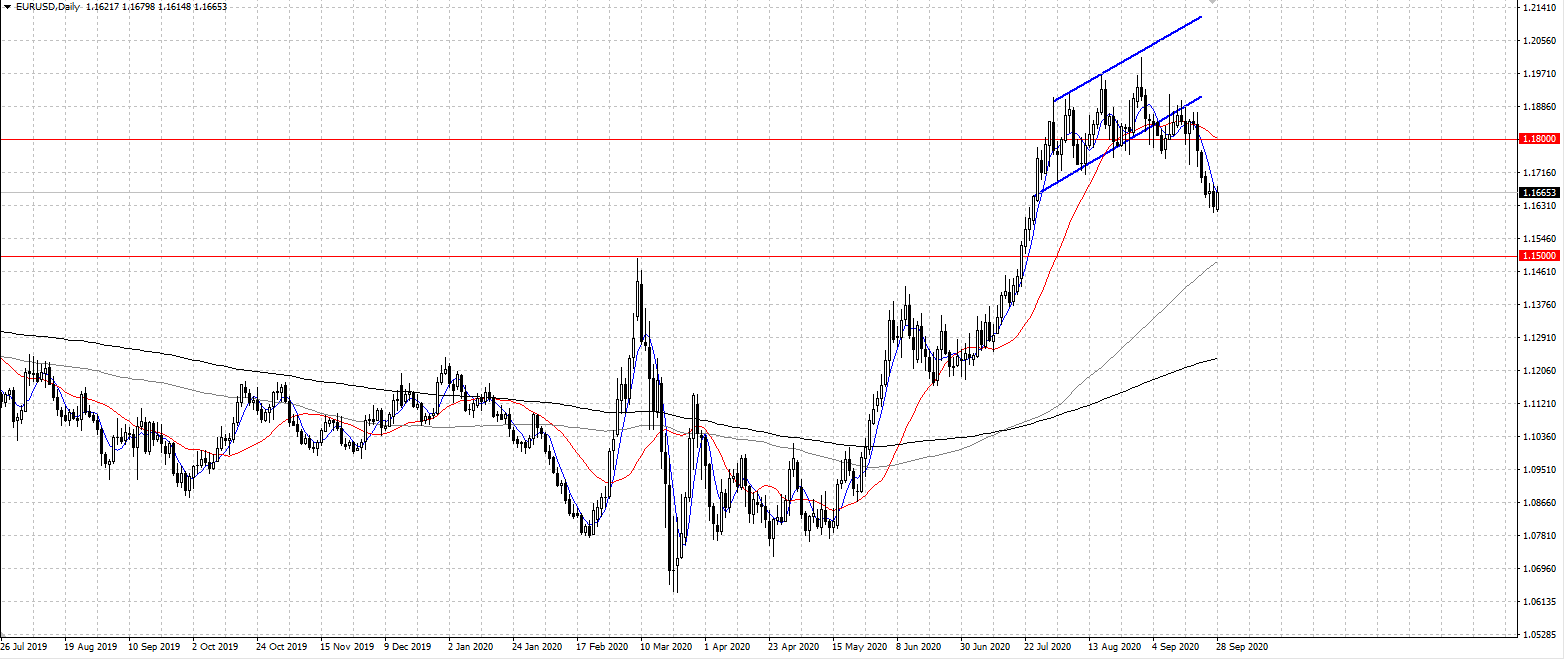This screenshot has height=660, width=1565.
Task: Click the 26 Jul 2019 date label
Action: pos(26,647)
